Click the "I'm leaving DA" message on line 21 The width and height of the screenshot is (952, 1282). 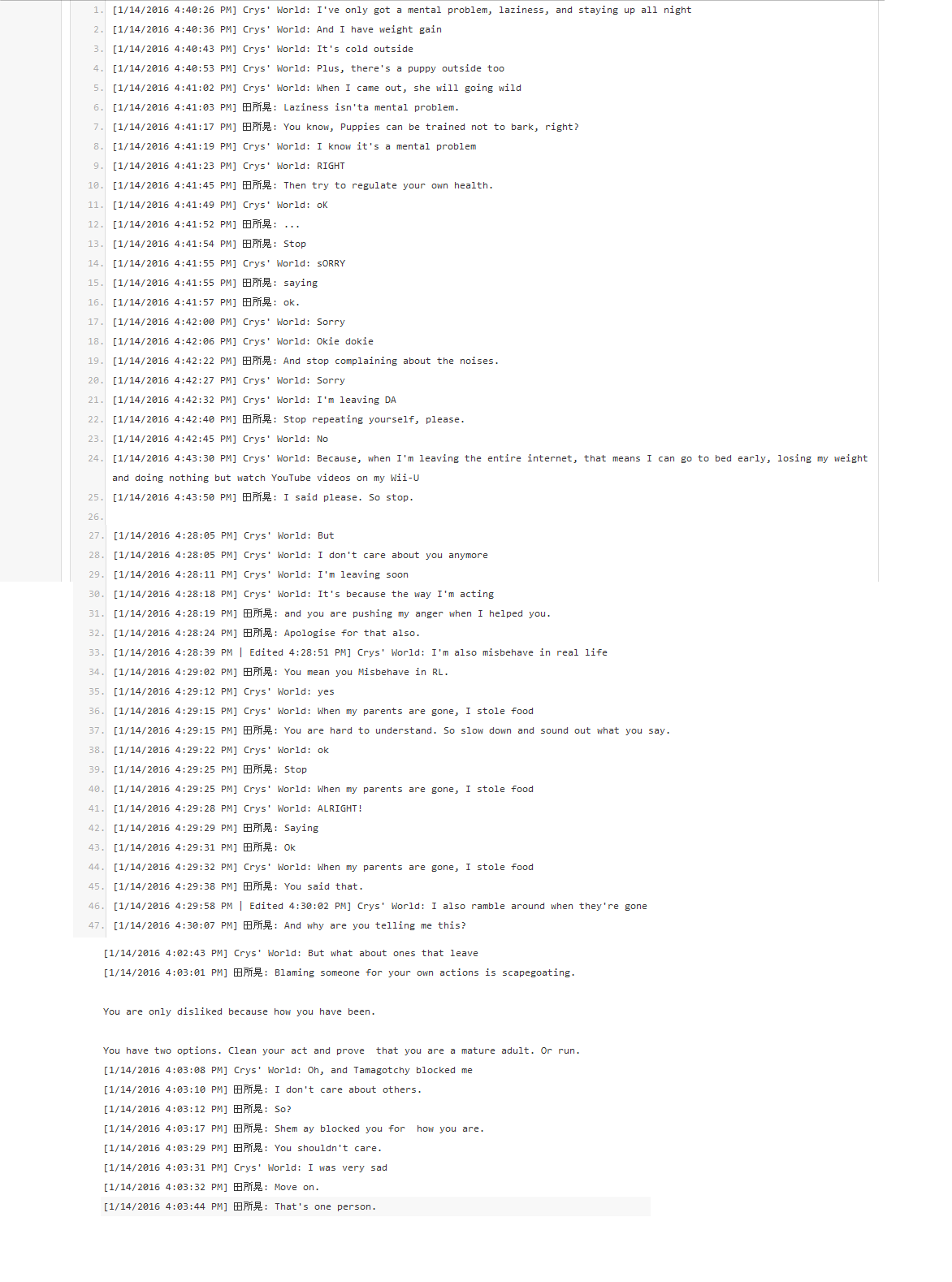click(254, 400)
